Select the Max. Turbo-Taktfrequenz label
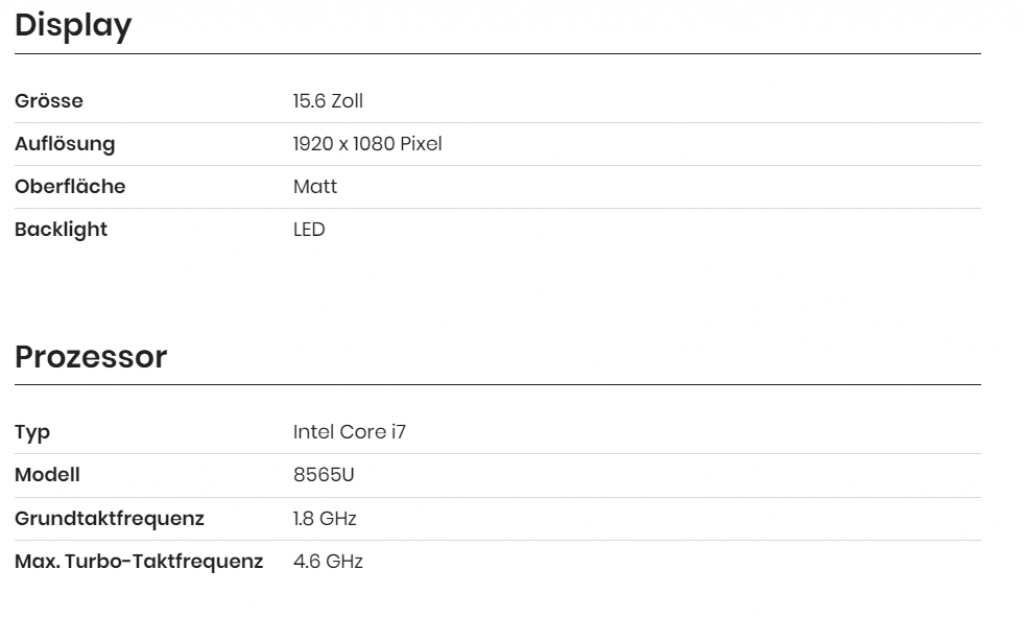 pyautogui.click(x=139, y=562)
